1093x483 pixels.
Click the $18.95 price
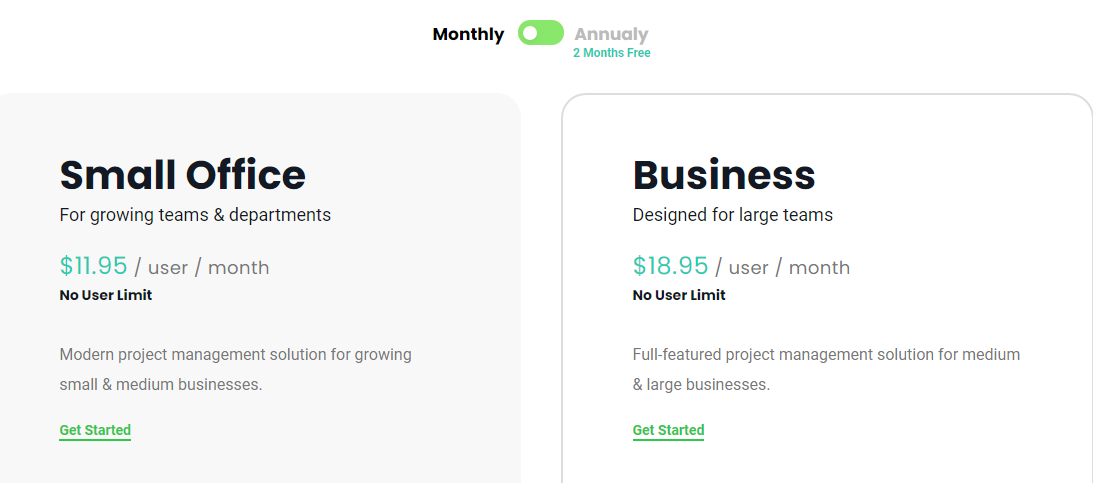coord(671,266)
